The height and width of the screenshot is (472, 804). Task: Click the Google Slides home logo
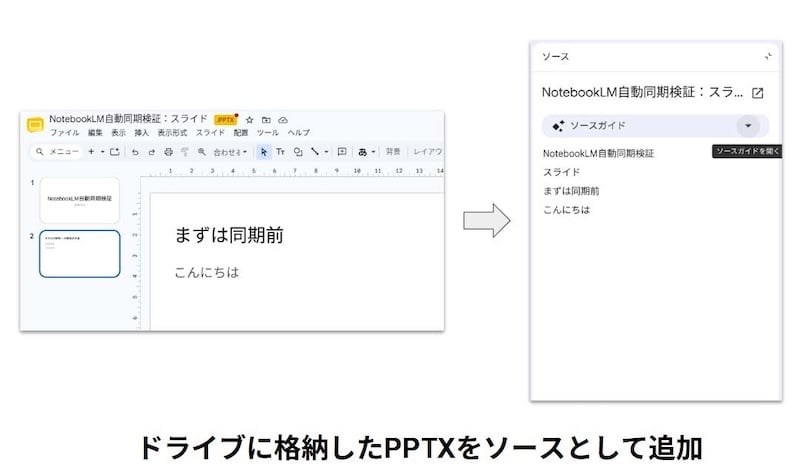(35, 125)
